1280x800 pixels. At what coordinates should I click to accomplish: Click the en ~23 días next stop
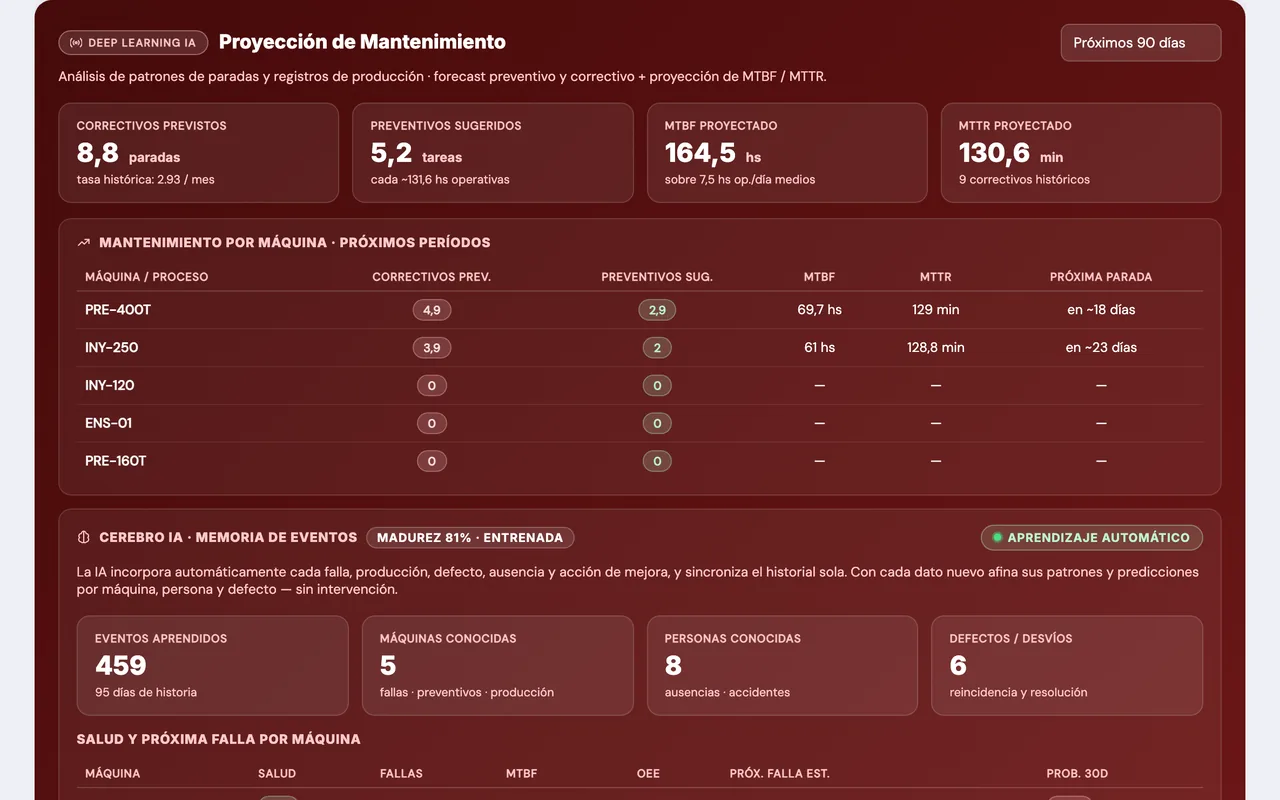[1101, 348]
